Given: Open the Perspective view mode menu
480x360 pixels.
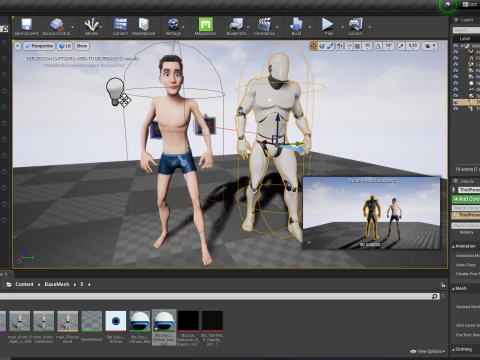Looking at the screenshot, I should coord(39,46).
